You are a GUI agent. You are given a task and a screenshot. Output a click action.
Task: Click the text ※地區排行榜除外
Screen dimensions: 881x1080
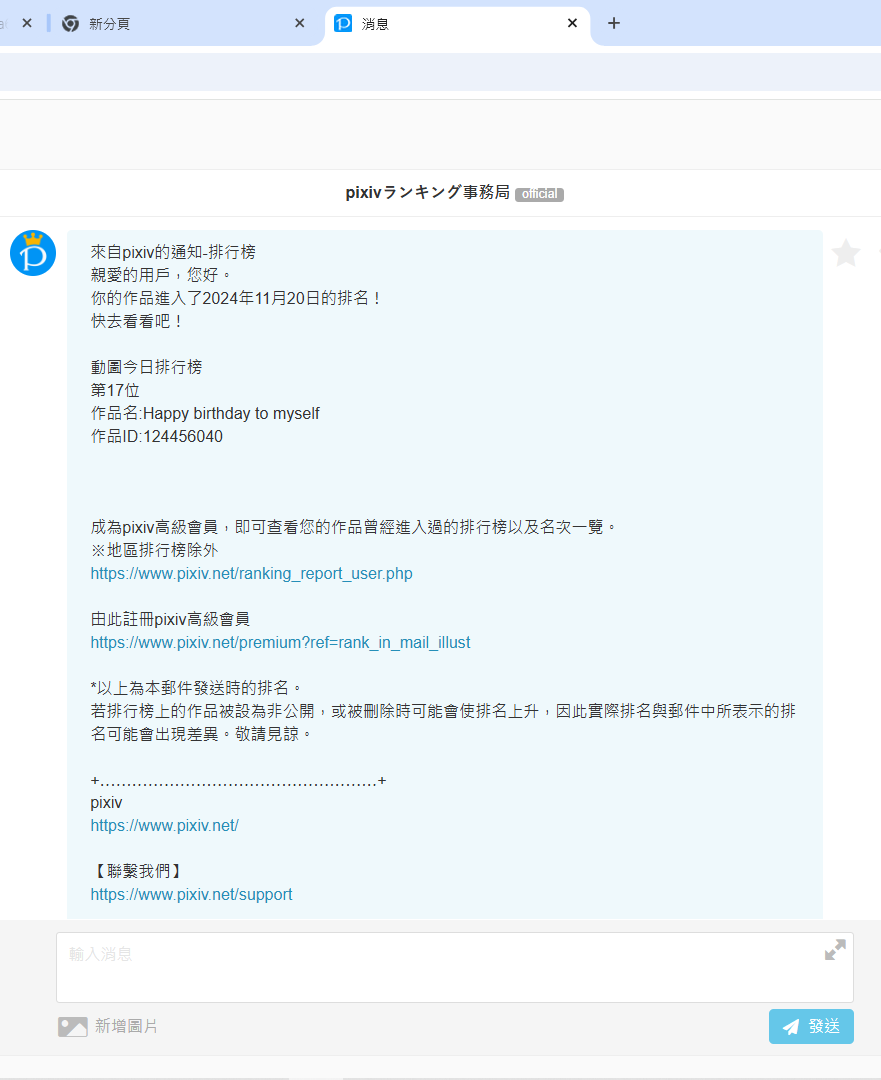coord(154,550)
